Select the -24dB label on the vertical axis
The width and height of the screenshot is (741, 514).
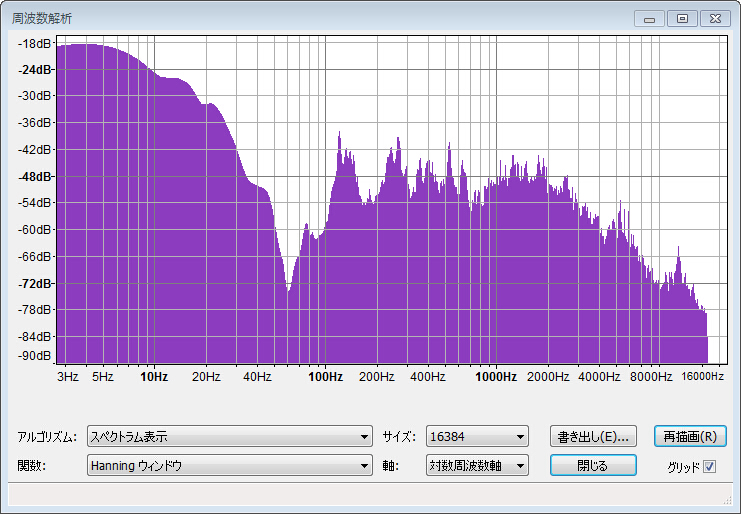pos(37,70)
